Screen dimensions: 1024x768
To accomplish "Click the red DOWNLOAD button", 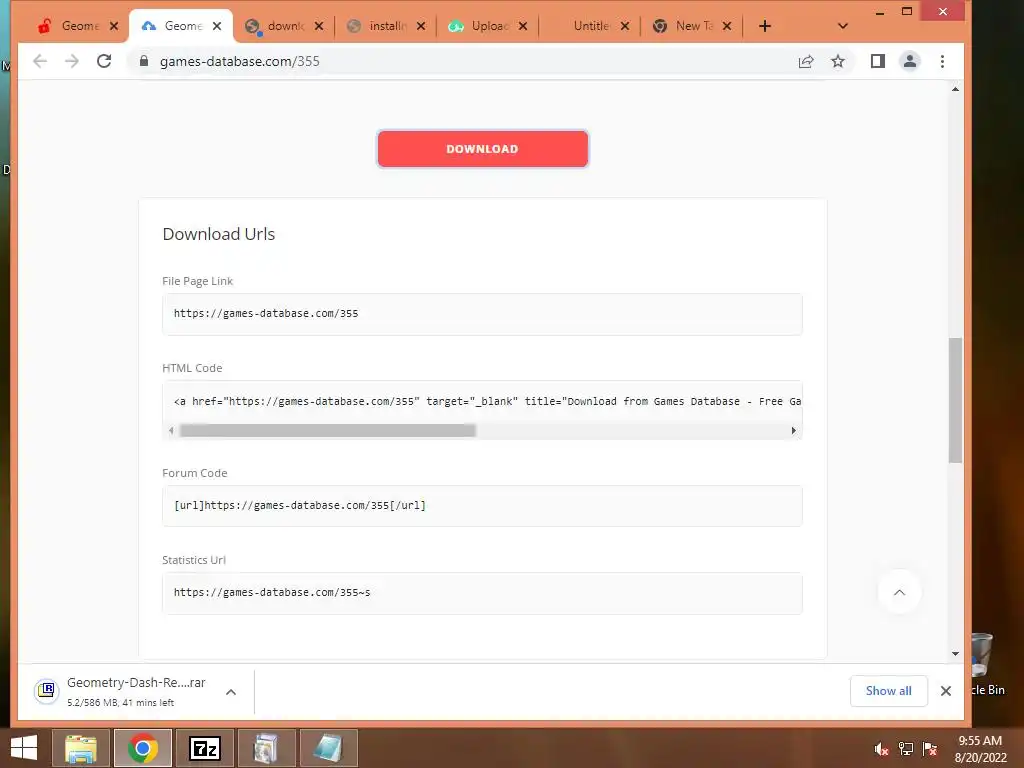I will 483,149.
